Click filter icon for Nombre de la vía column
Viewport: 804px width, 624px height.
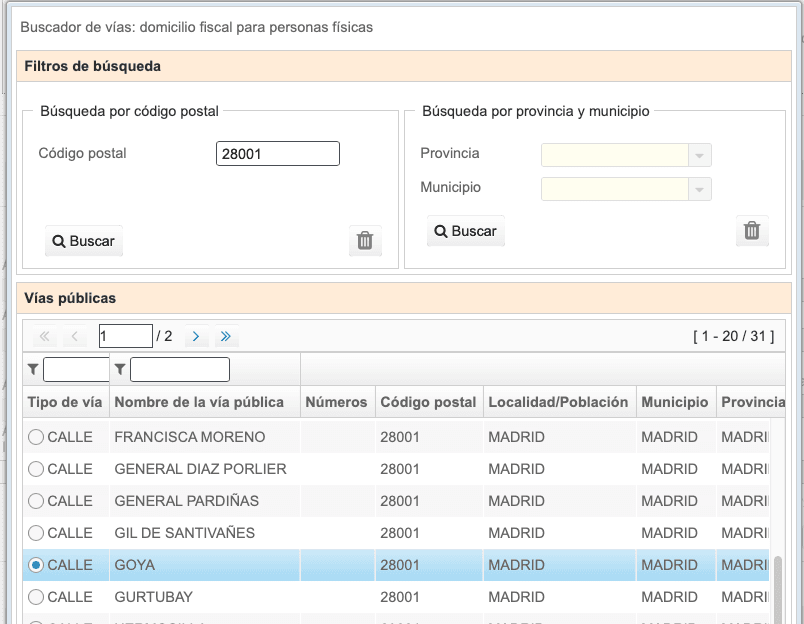(120, 370)
